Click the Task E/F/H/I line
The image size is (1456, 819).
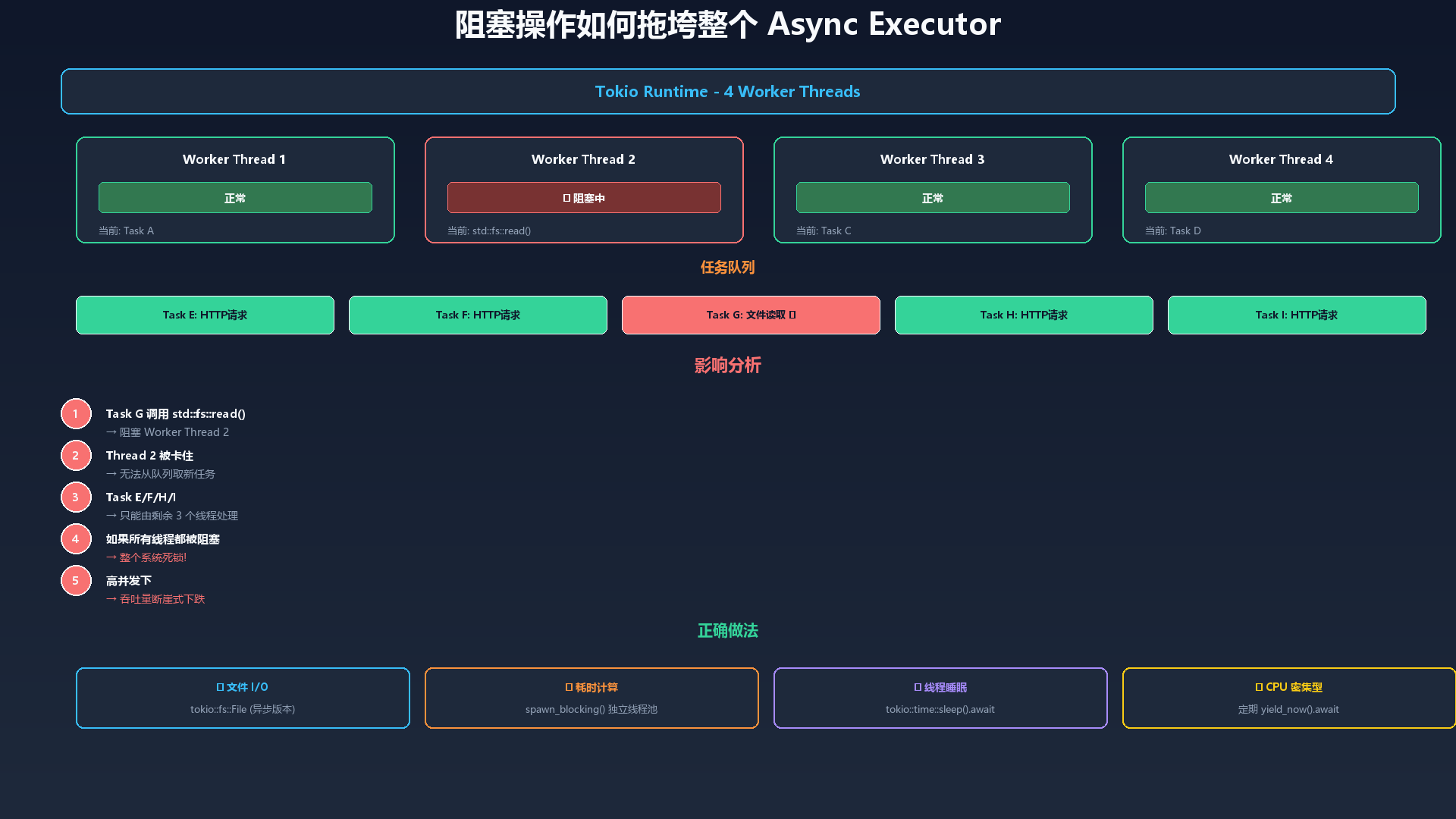(x=141, y=497)
